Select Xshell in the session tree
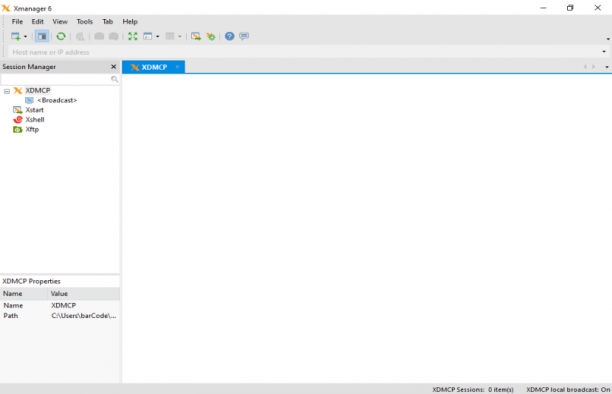This screenshot has width=612, height=394. (35, 119)
